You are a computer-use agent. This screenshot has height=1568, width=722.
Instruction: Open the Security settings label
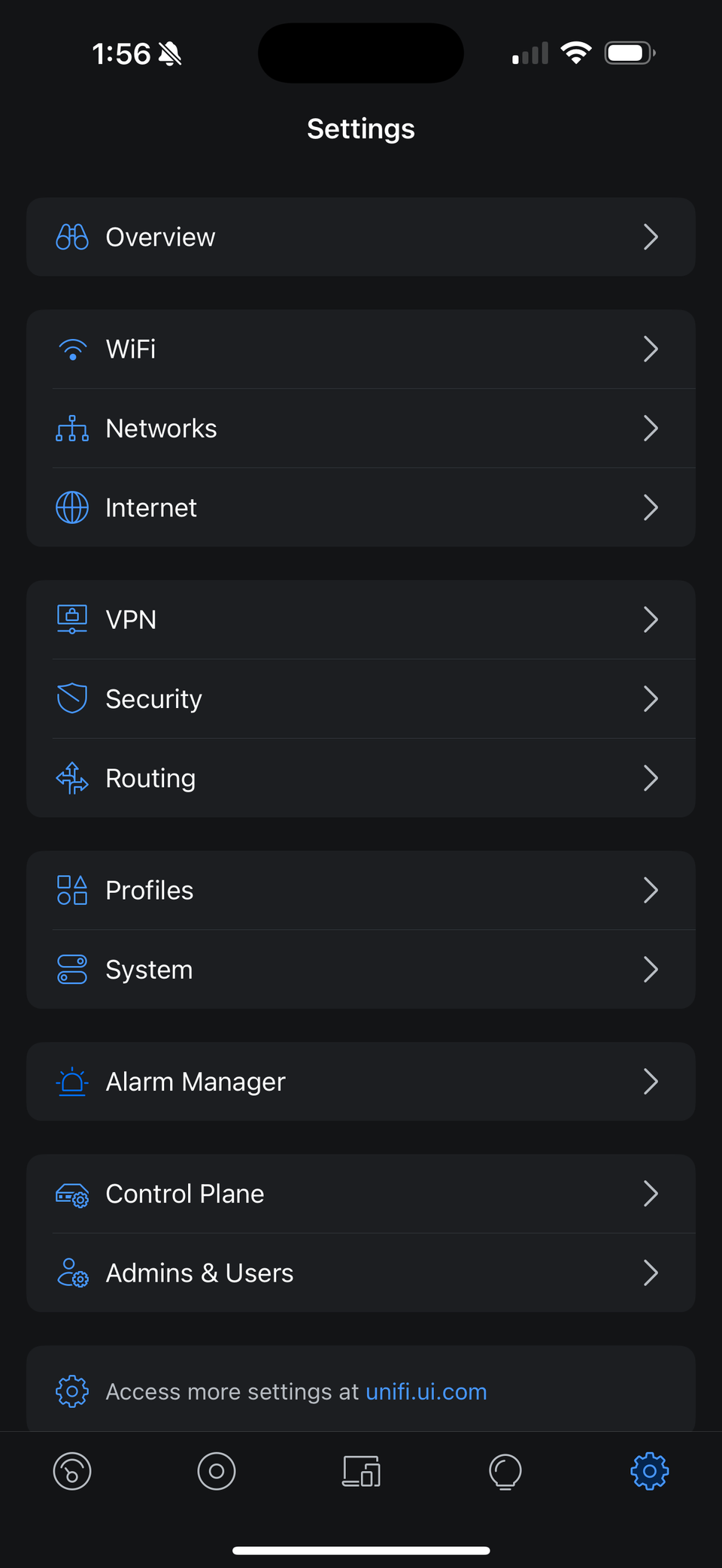(153, 699)
